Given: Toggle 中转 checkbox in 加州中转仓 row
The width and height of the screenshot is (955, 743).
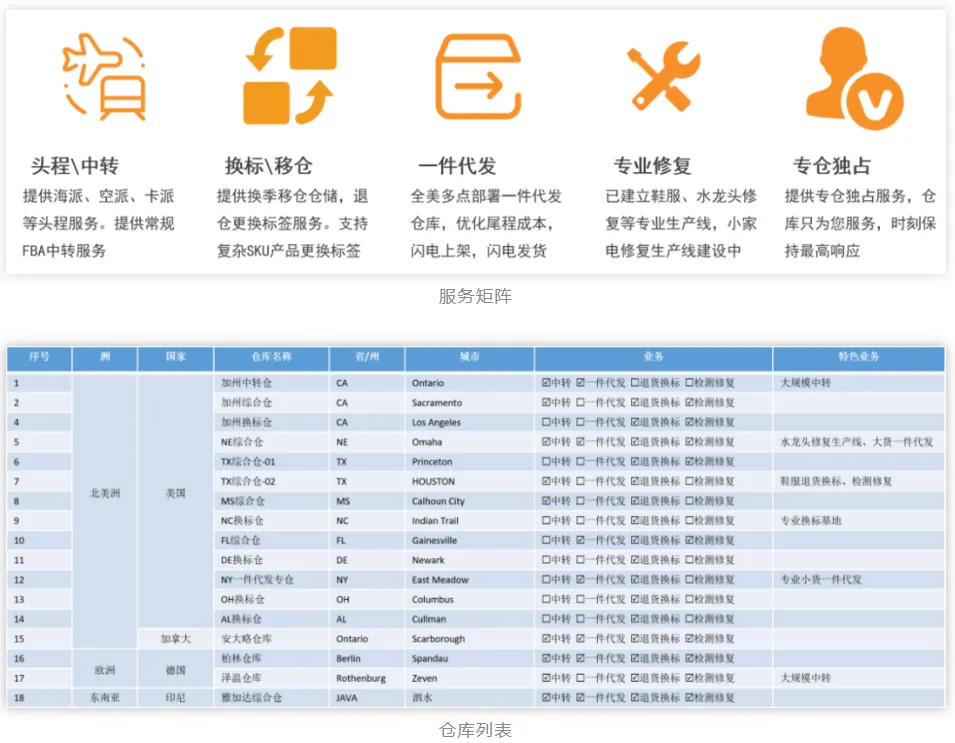Looking at the screenshot, I should point(546,383).
